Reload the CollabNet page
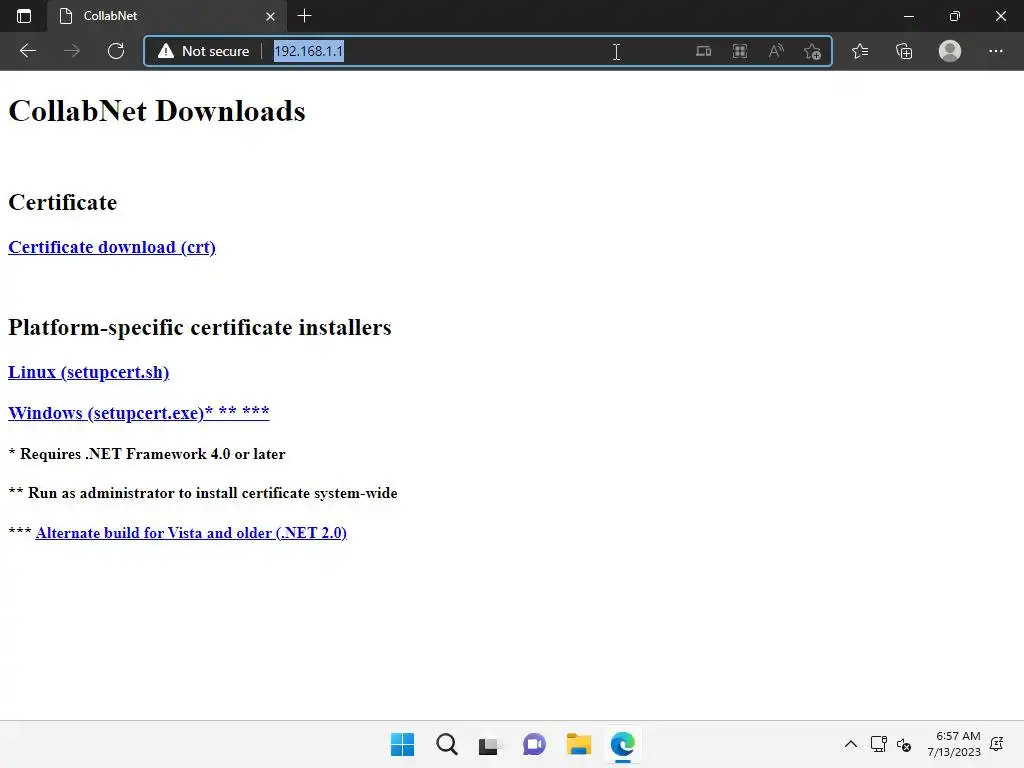 coord(116,51)
